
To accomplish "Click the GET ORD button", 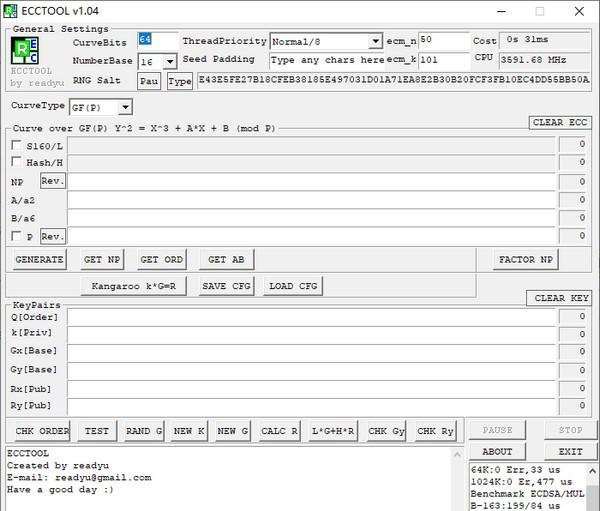I will pyautogui.click(x=161, y=259).
